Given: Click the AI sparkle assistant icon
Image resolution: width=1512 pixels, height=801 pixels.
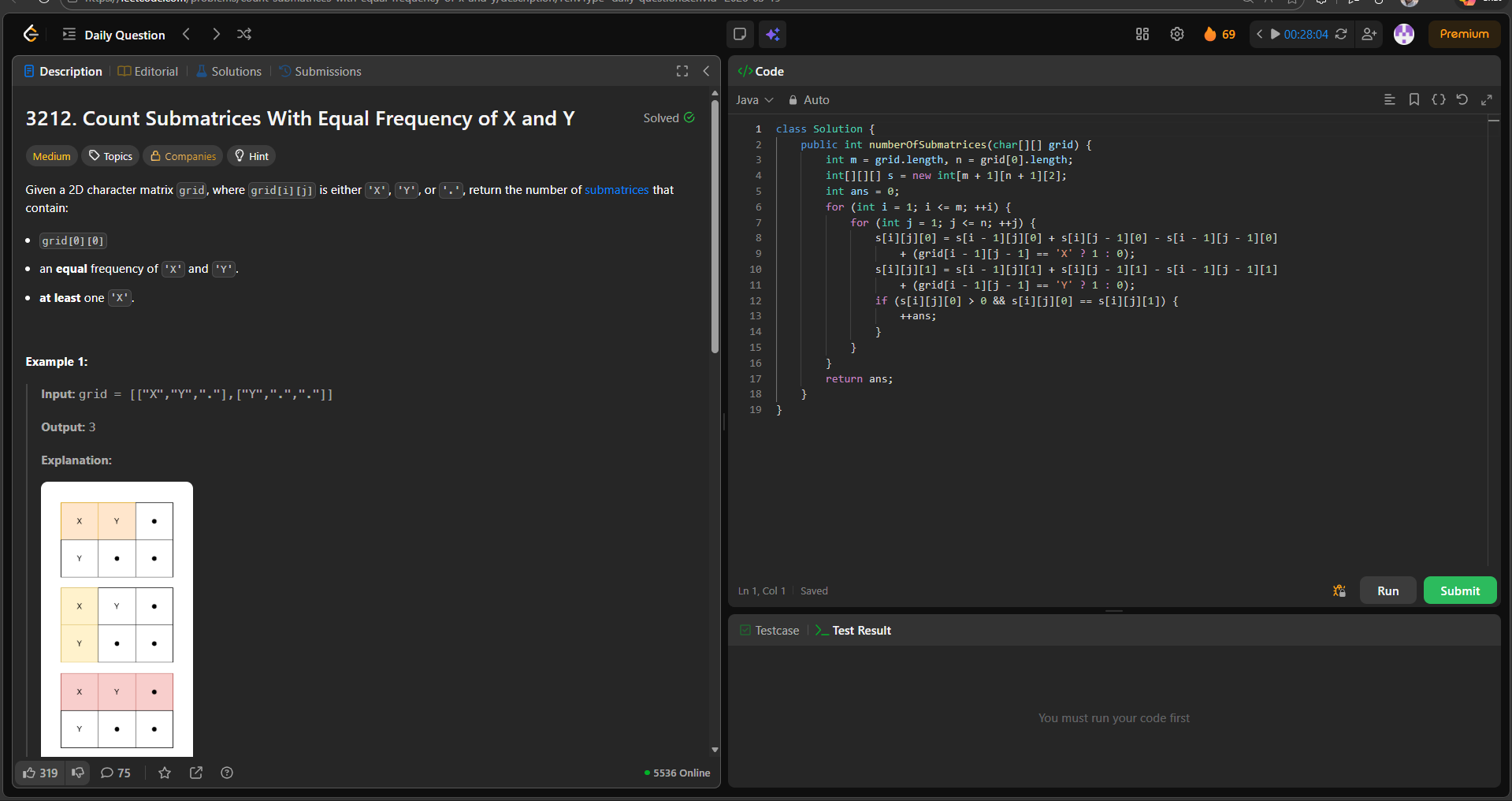Looking at the screenshot, I should point(772,34).
